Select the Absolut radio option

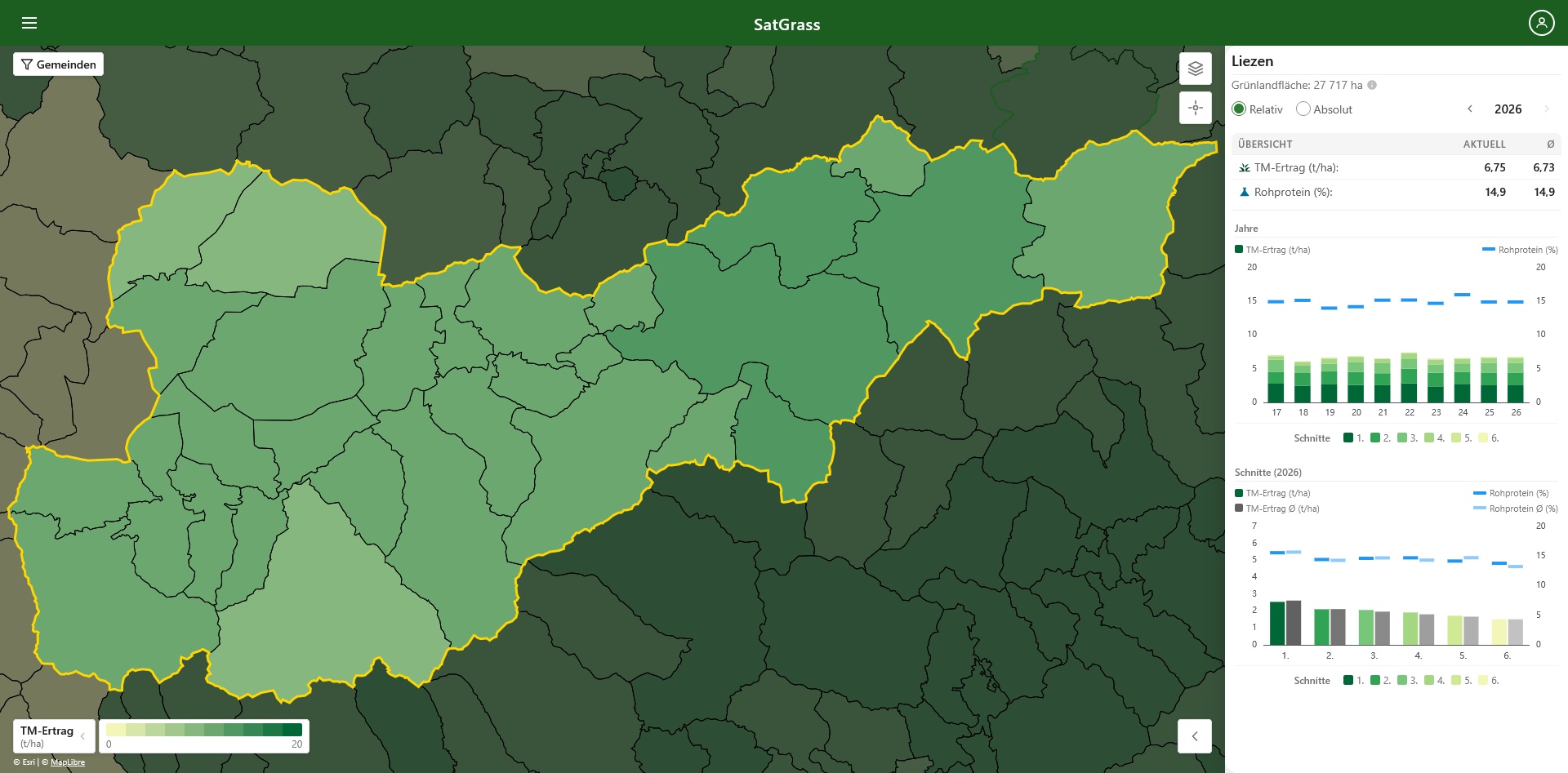(1303, 109)
